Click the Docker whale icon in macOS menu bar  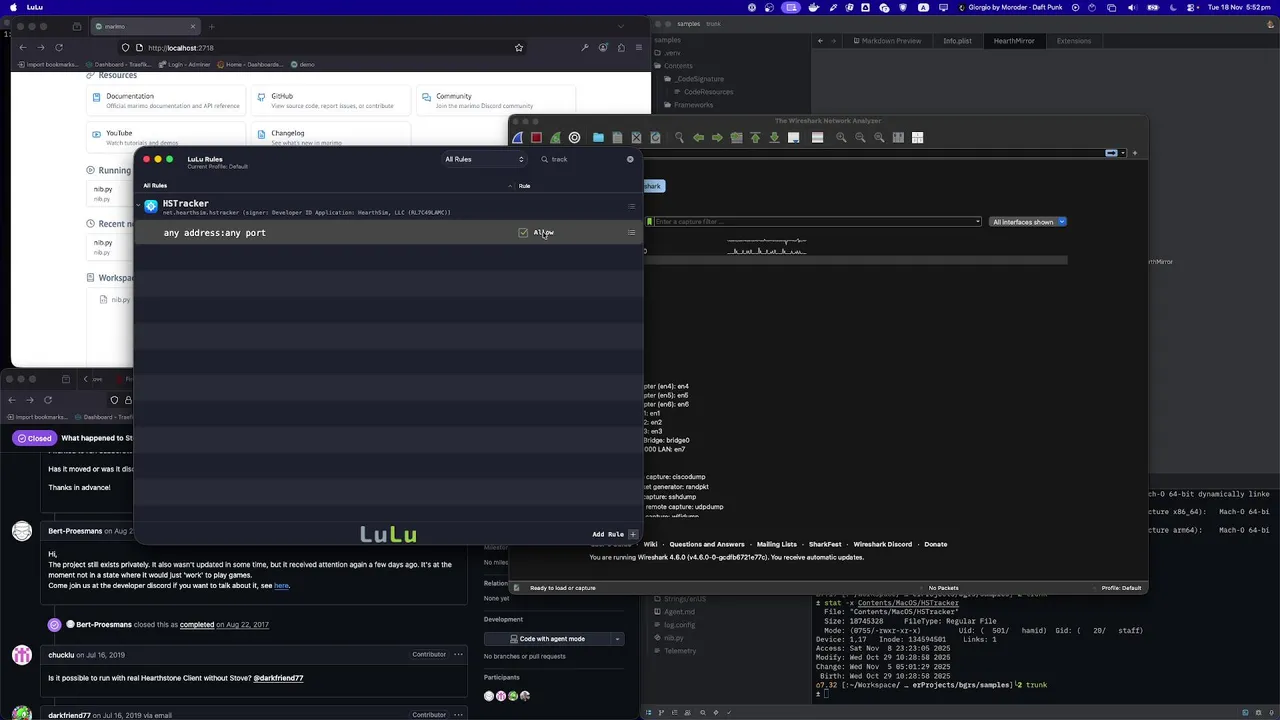click(x=813, y=7)
